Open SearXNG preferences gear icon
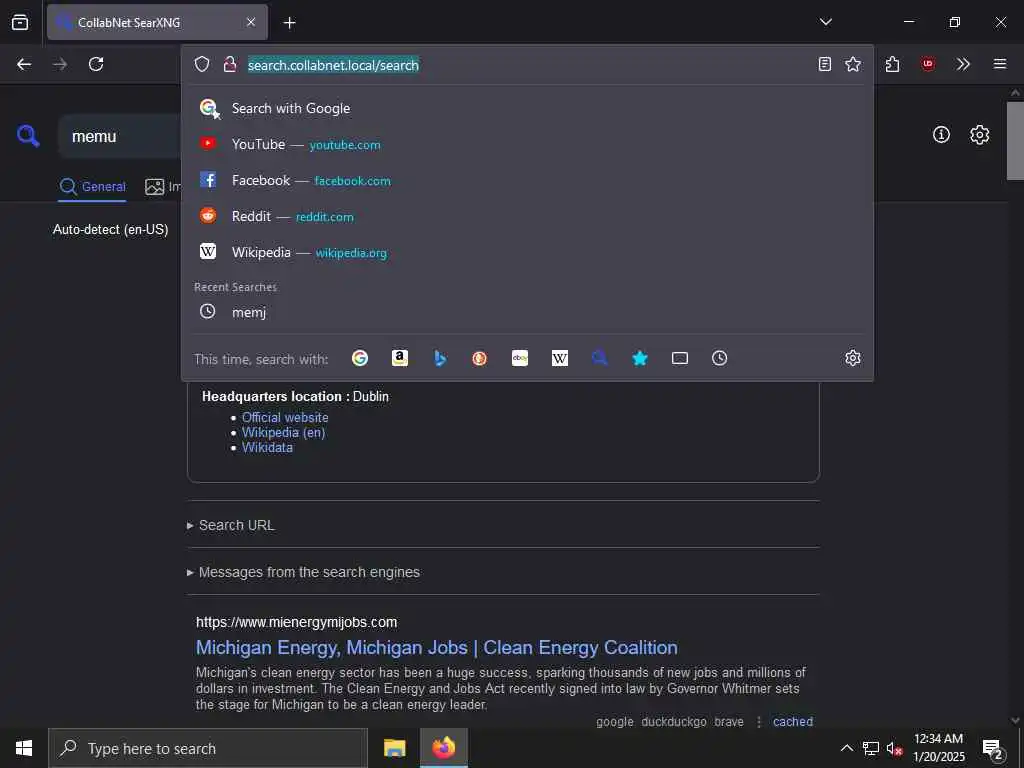1024x768 pixels. [x=980, y=135]
